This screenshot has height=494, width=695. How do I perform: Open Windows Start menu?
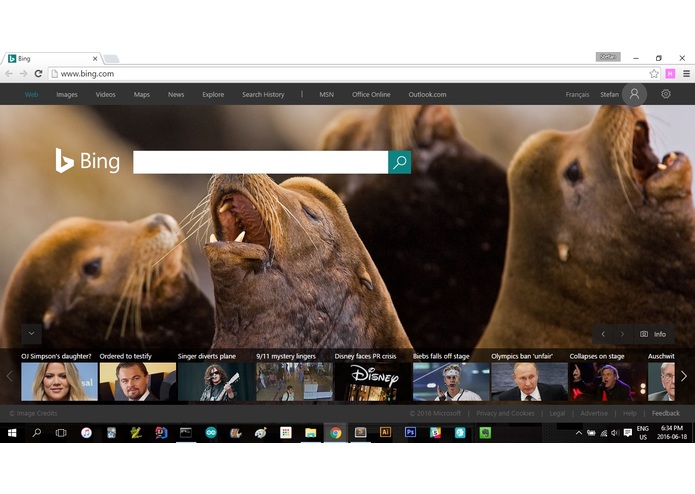12,433
